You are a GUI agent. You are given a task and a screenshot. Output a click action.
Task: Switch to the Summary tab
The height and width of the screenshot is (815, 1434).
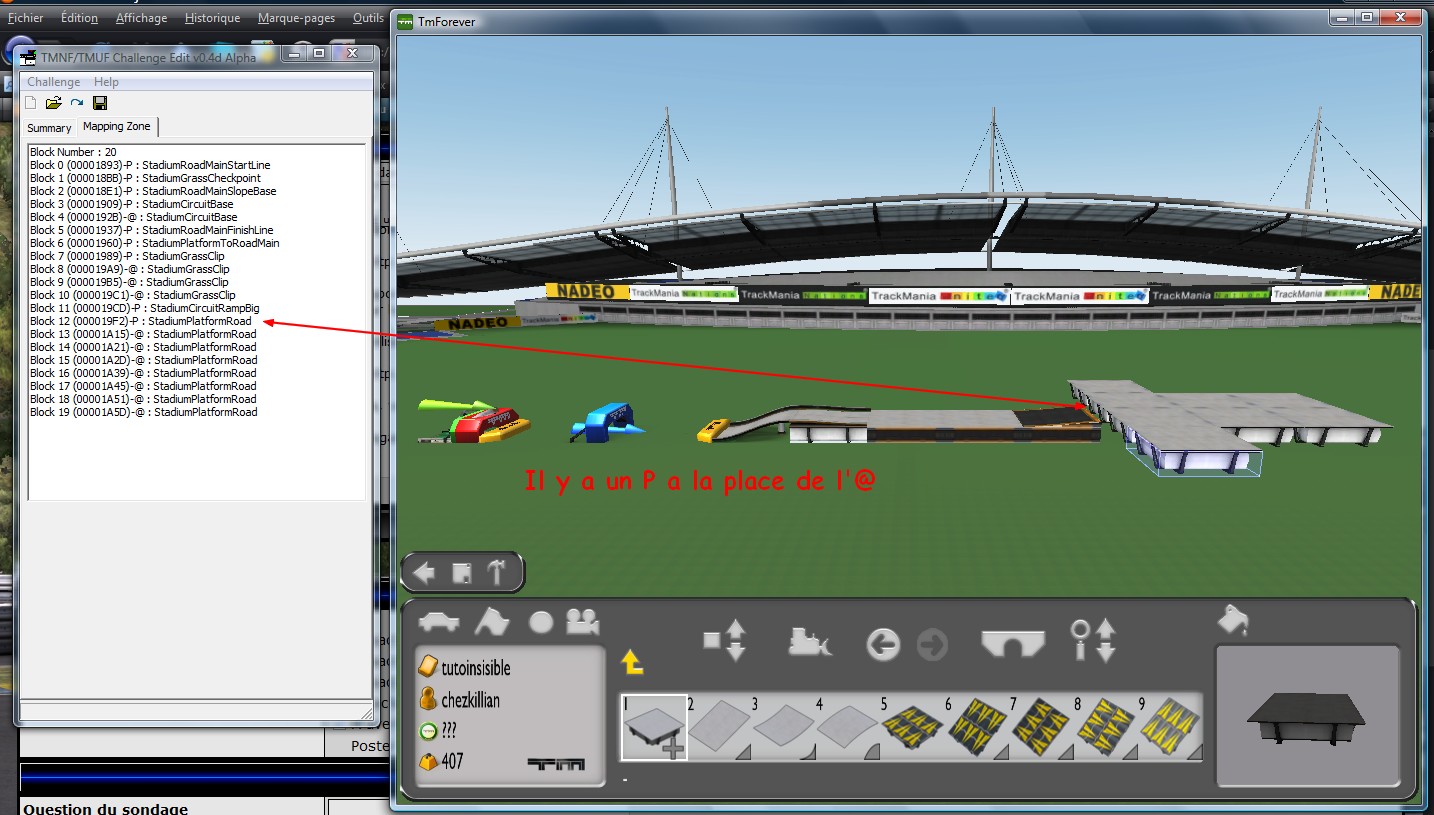click(x=49, y=128)
